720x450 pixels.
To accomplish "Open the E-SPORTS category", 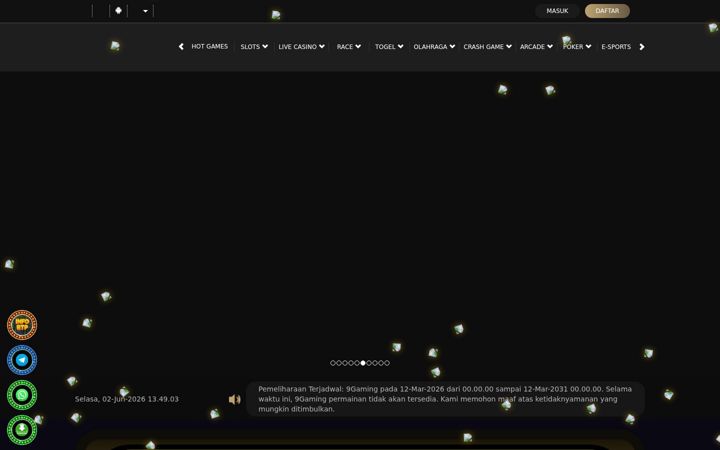I will click(x=616, y=46).
